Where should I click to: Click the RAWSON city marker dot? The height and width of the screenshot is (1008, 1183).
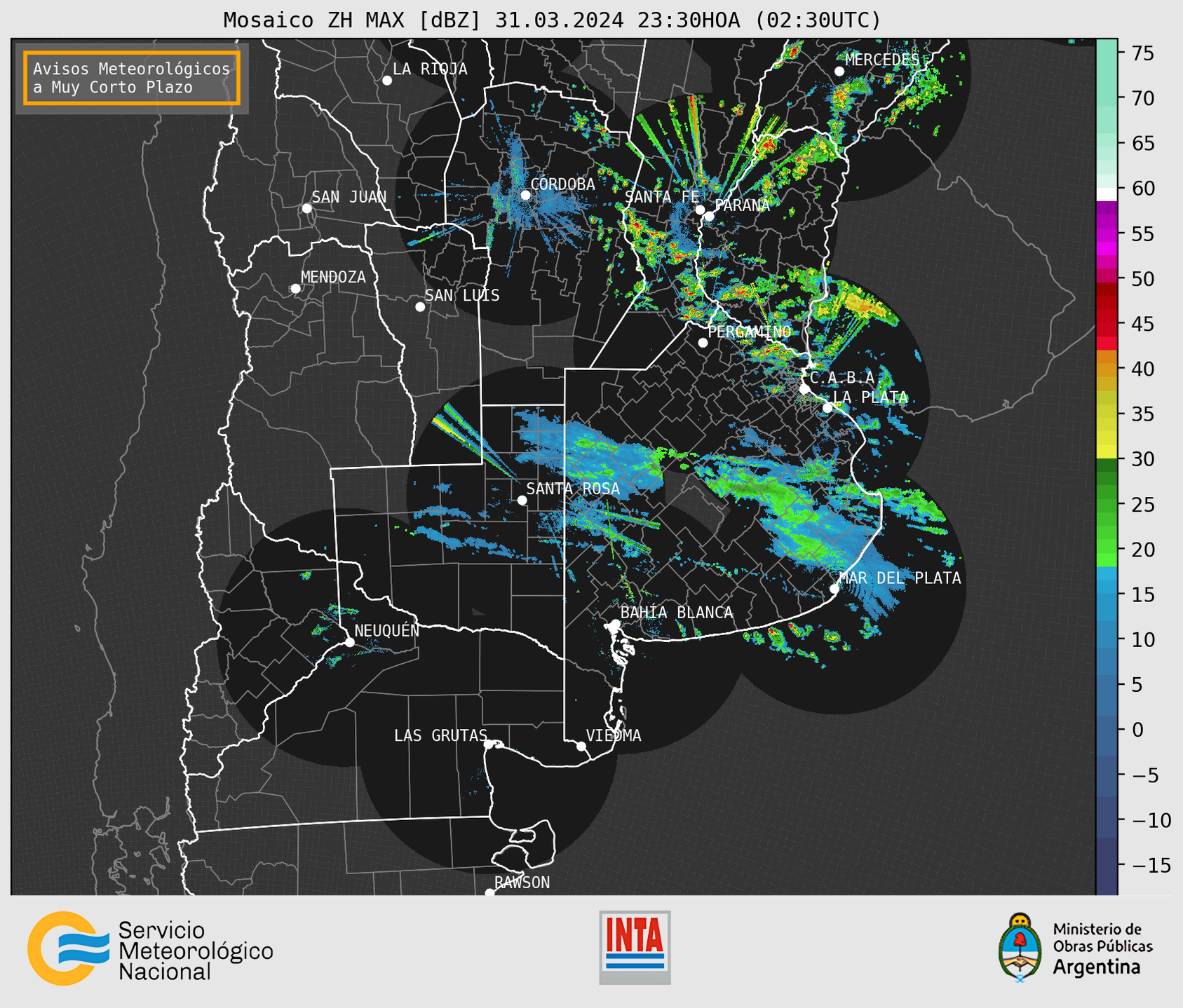pyautogui.click(x=489, y=893)
